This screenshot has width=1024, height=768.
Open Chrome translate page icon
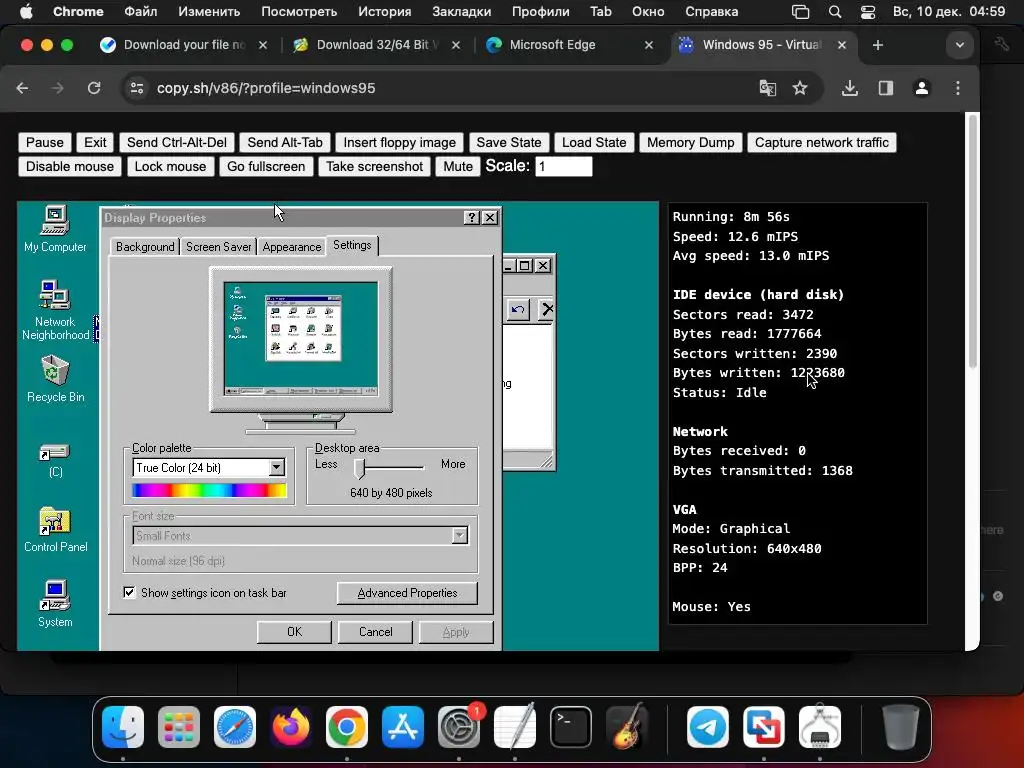767,88
